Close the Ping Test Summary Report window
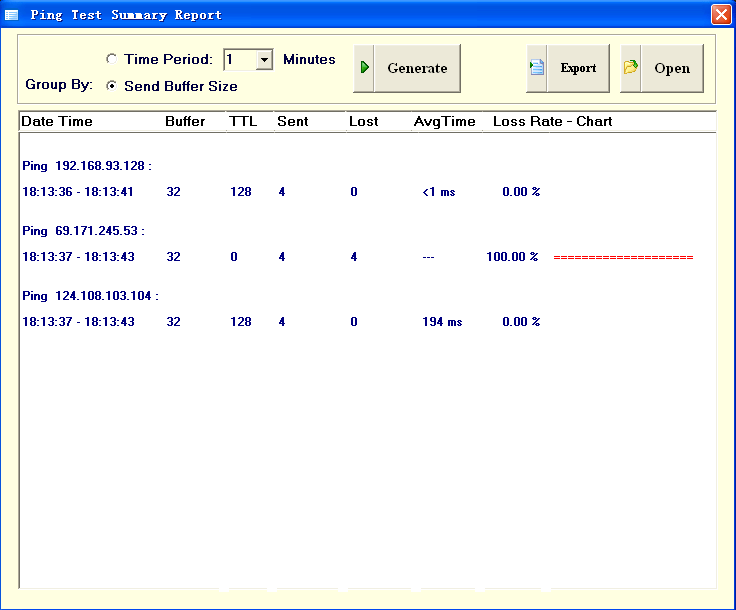Screen dimensions: 736x610 click(721, 15)
